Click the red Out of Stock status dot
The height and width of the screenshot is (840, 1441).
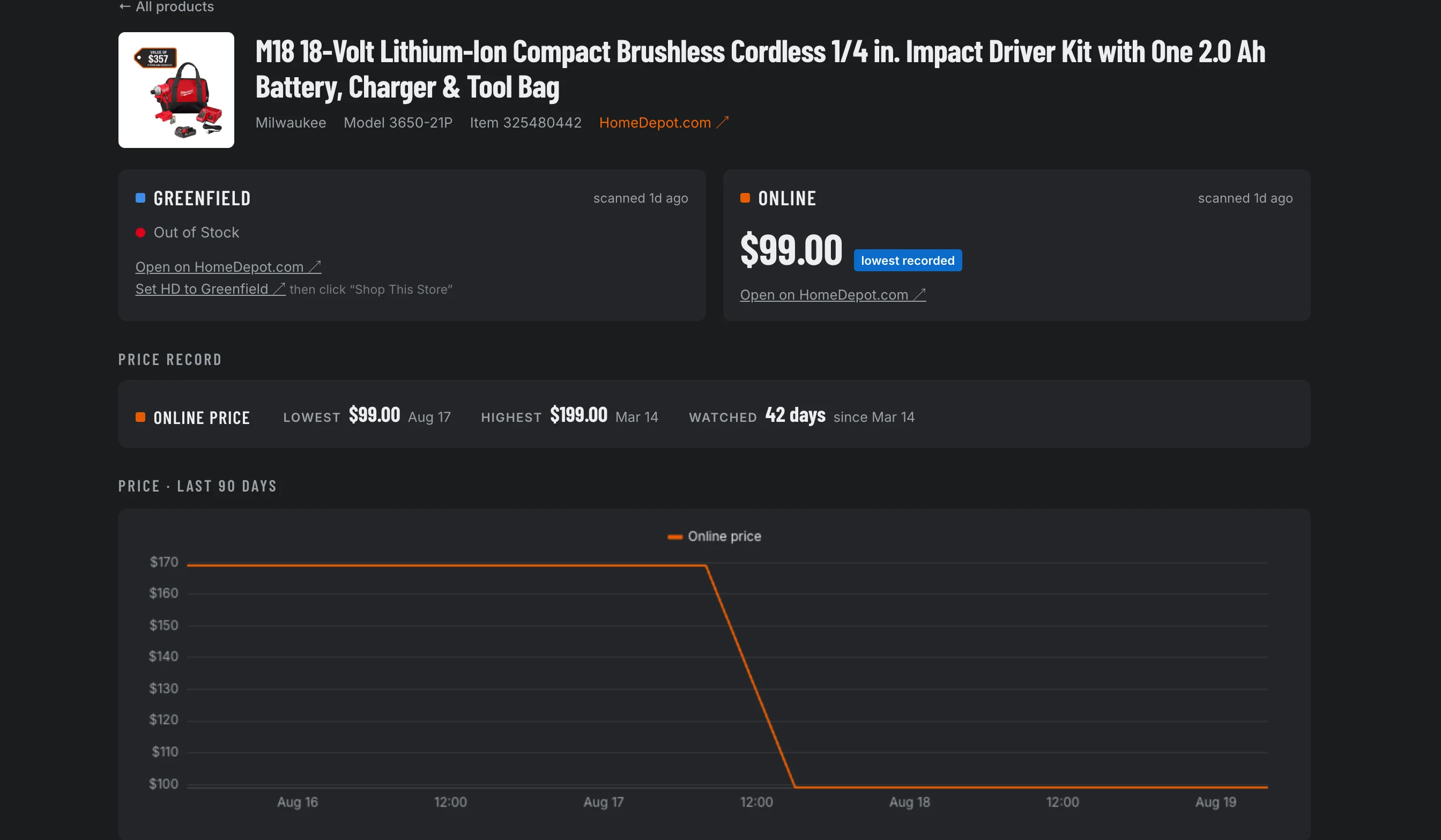[x=140, y=233]
